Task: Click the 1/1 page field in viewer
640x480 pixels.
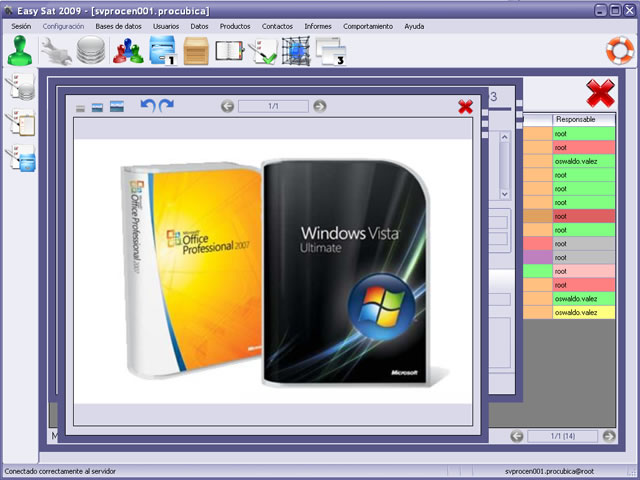Action: click(273, 107)
